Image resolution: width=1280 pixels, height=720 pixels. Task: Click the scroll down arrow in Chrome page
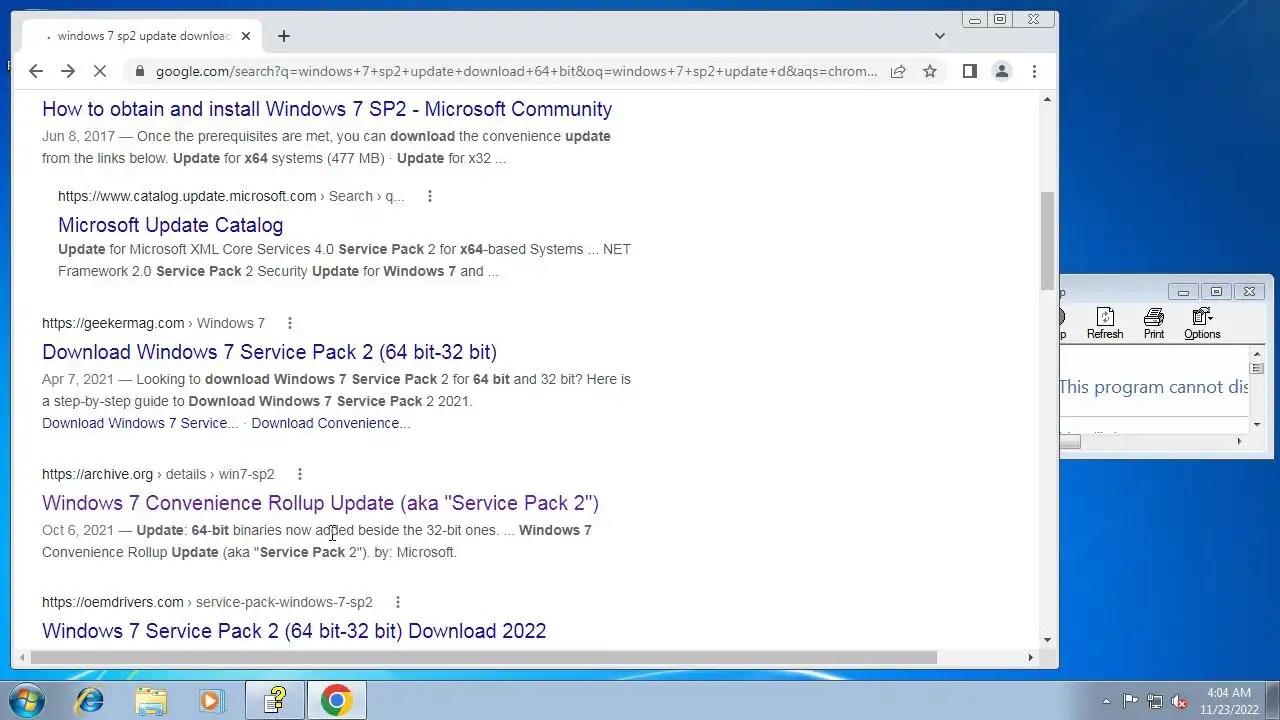(1047, 640)
